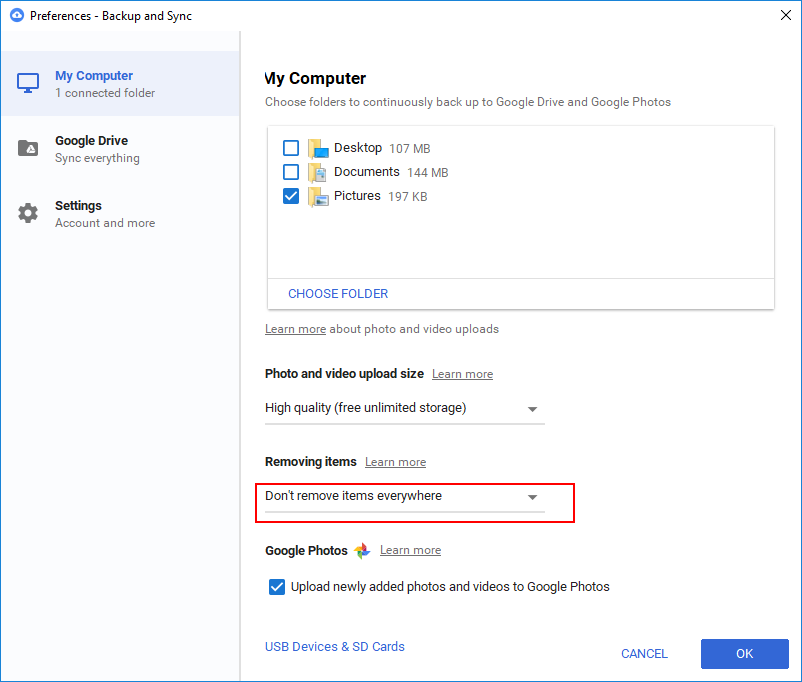Check the Documents folder checkbox

point(291,172)
